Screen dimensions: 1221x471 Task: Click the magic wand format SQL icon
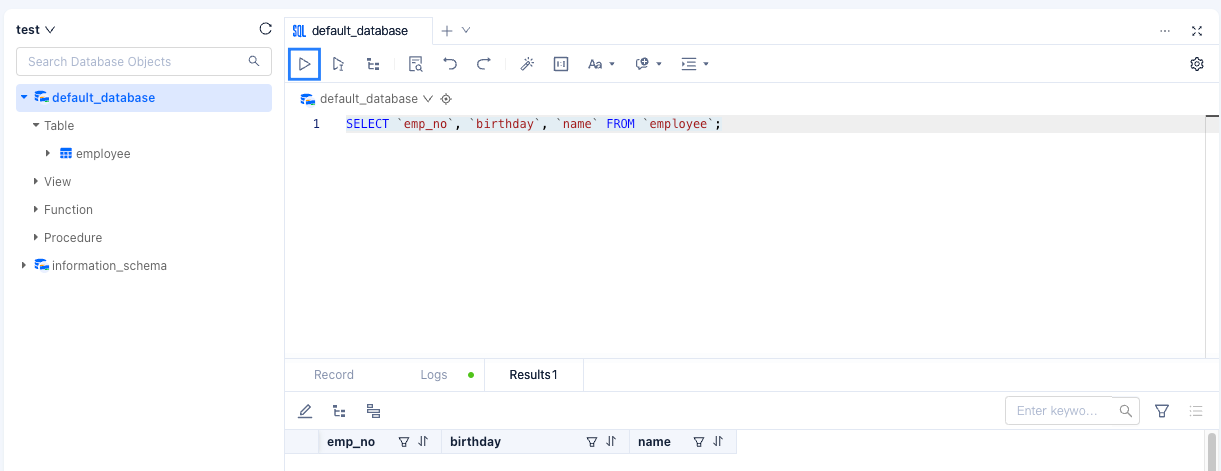click(527, 64)
